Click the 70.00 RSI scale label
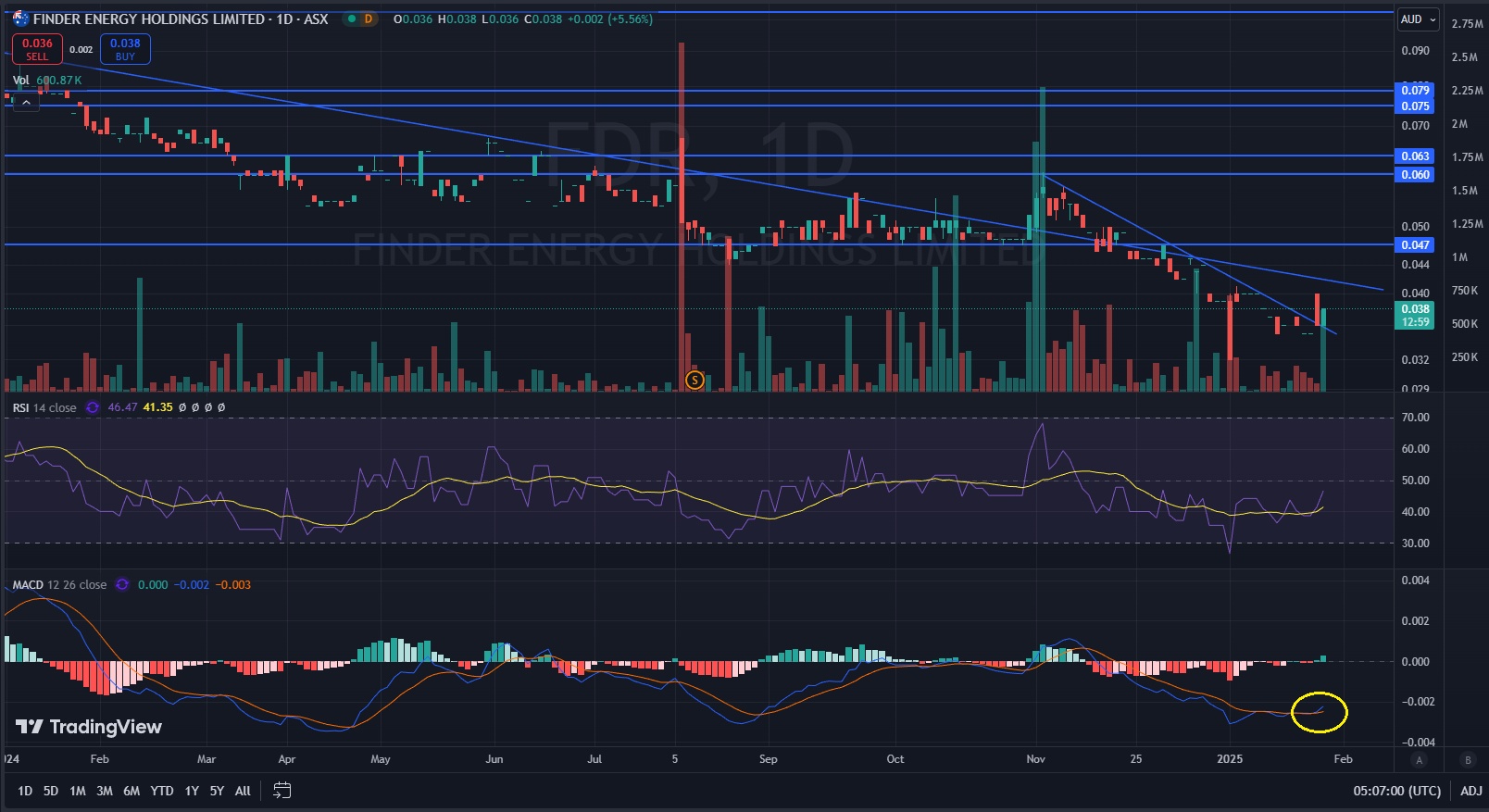 (x=1416, y=418)
